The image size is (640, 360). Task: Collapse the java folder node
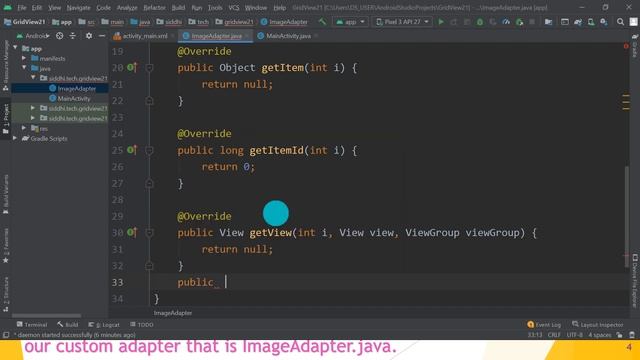pyautogui.click(x=24, y=68)
